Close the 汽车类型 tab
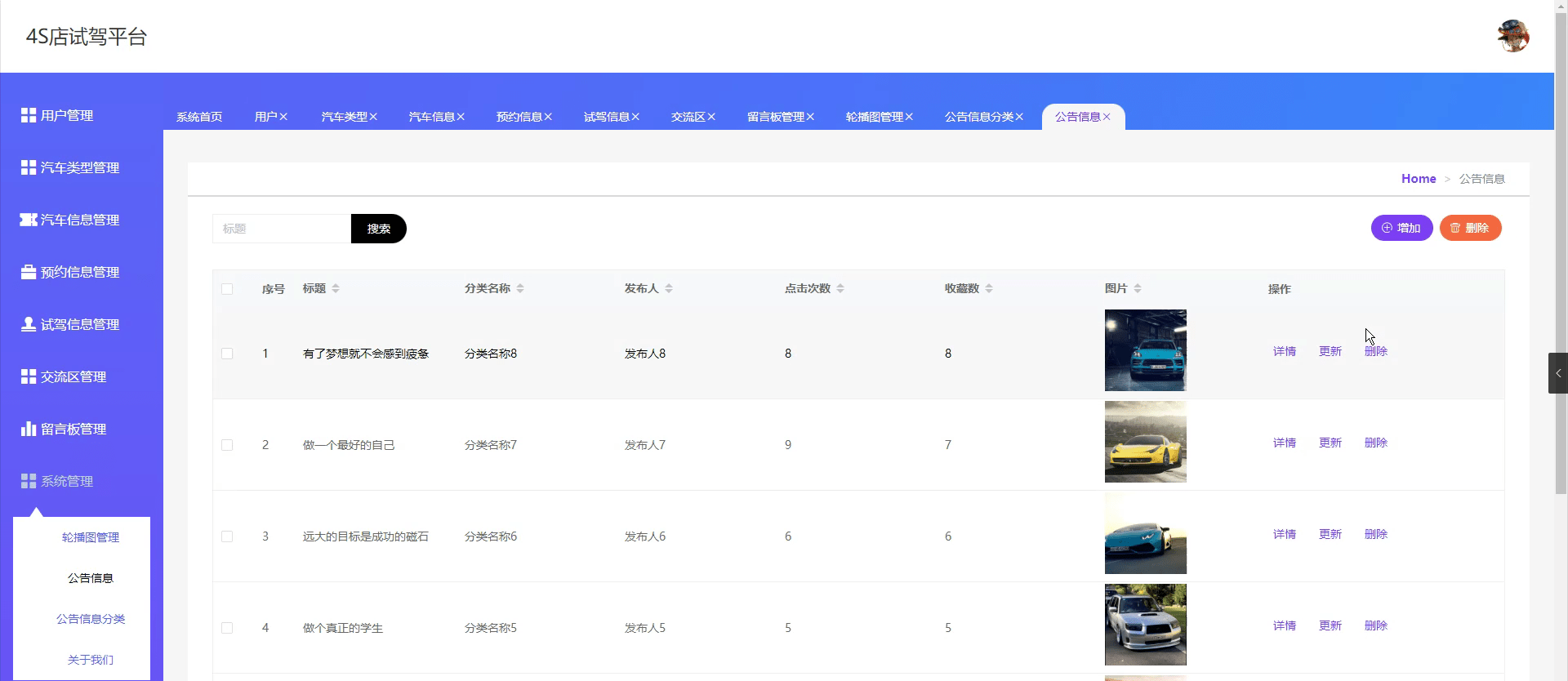Viewport: 1568px width, 681px height. pyautogui.click(x=373, y=117)
